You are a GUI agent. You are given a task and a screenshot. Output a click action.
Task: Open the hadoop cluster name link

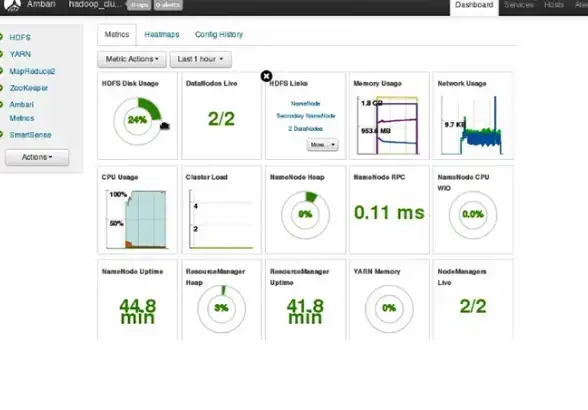coord(95,5)
